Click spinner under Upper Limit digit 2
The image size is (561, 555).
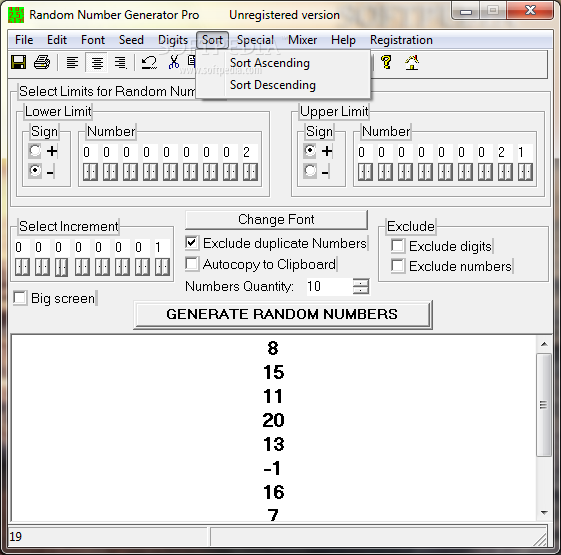(505, 172)
